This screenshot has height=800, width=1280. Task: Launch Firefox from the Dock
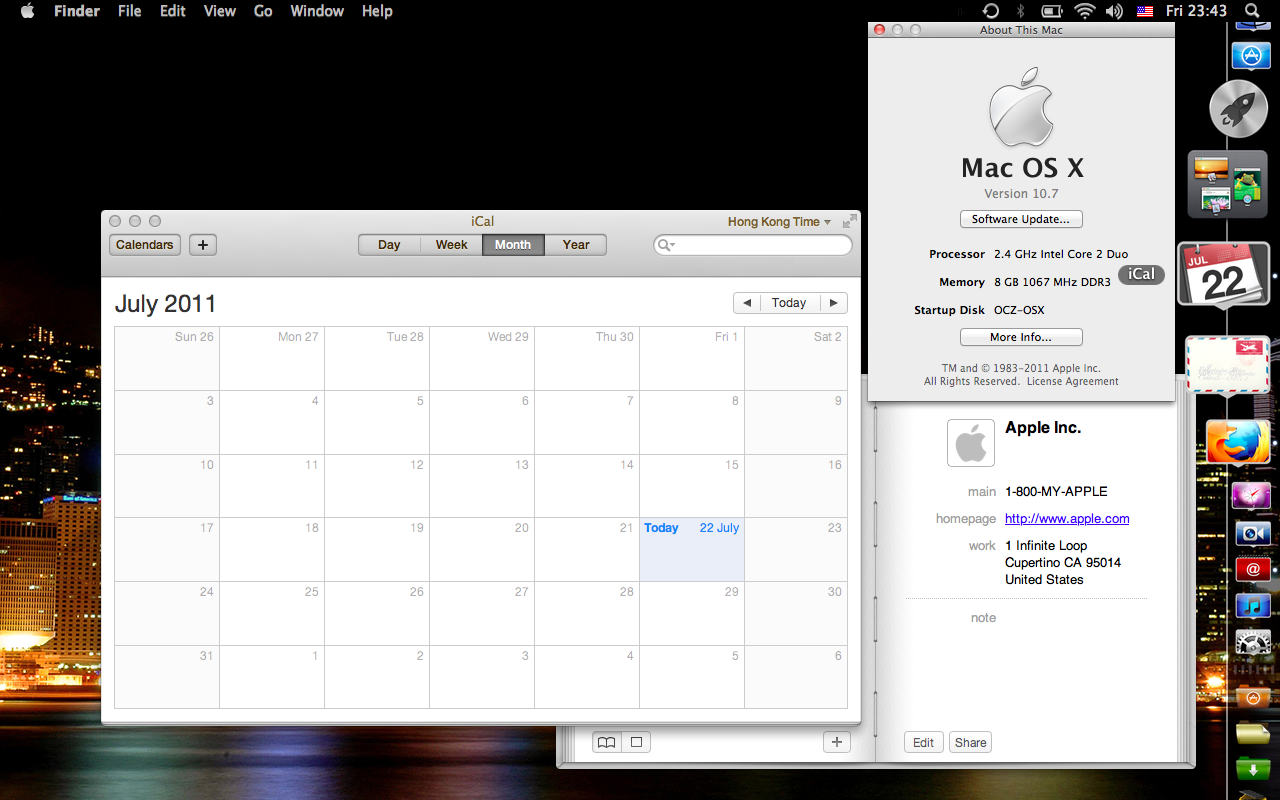(x=1237, y=443)
